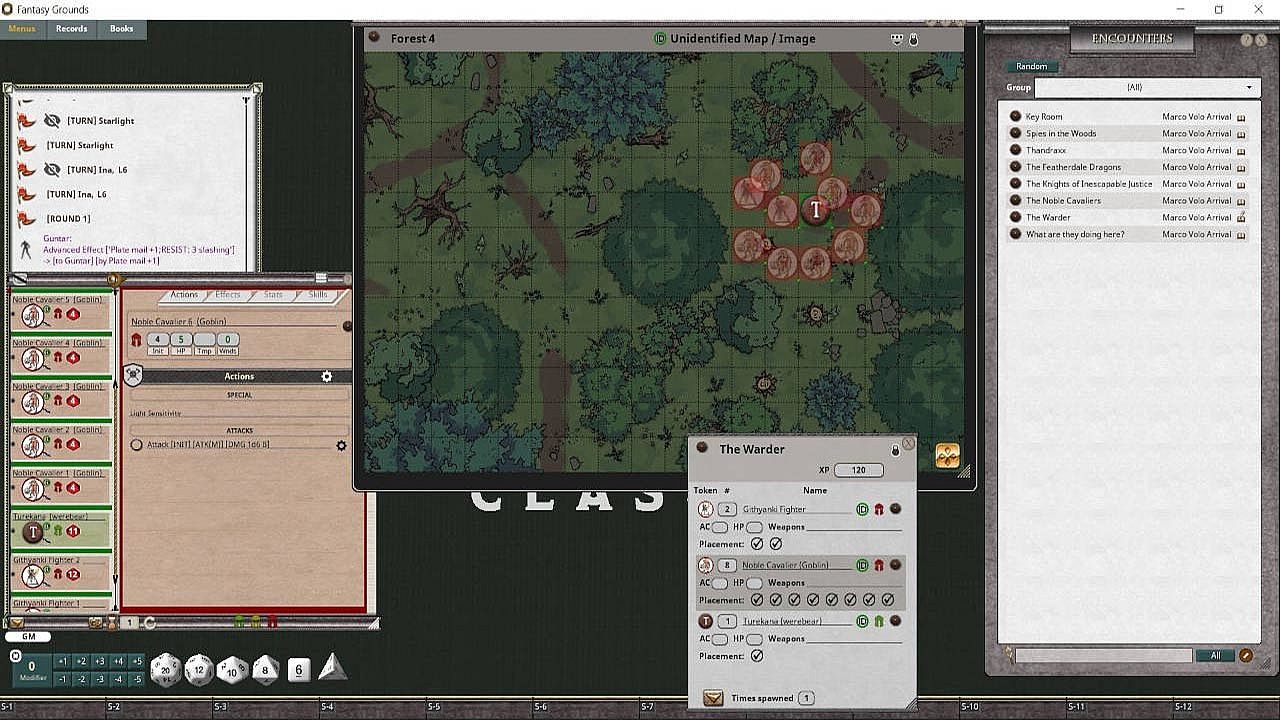Click Noble Cavalier 5 token in tracker
1280x720 pixels.
34,315
